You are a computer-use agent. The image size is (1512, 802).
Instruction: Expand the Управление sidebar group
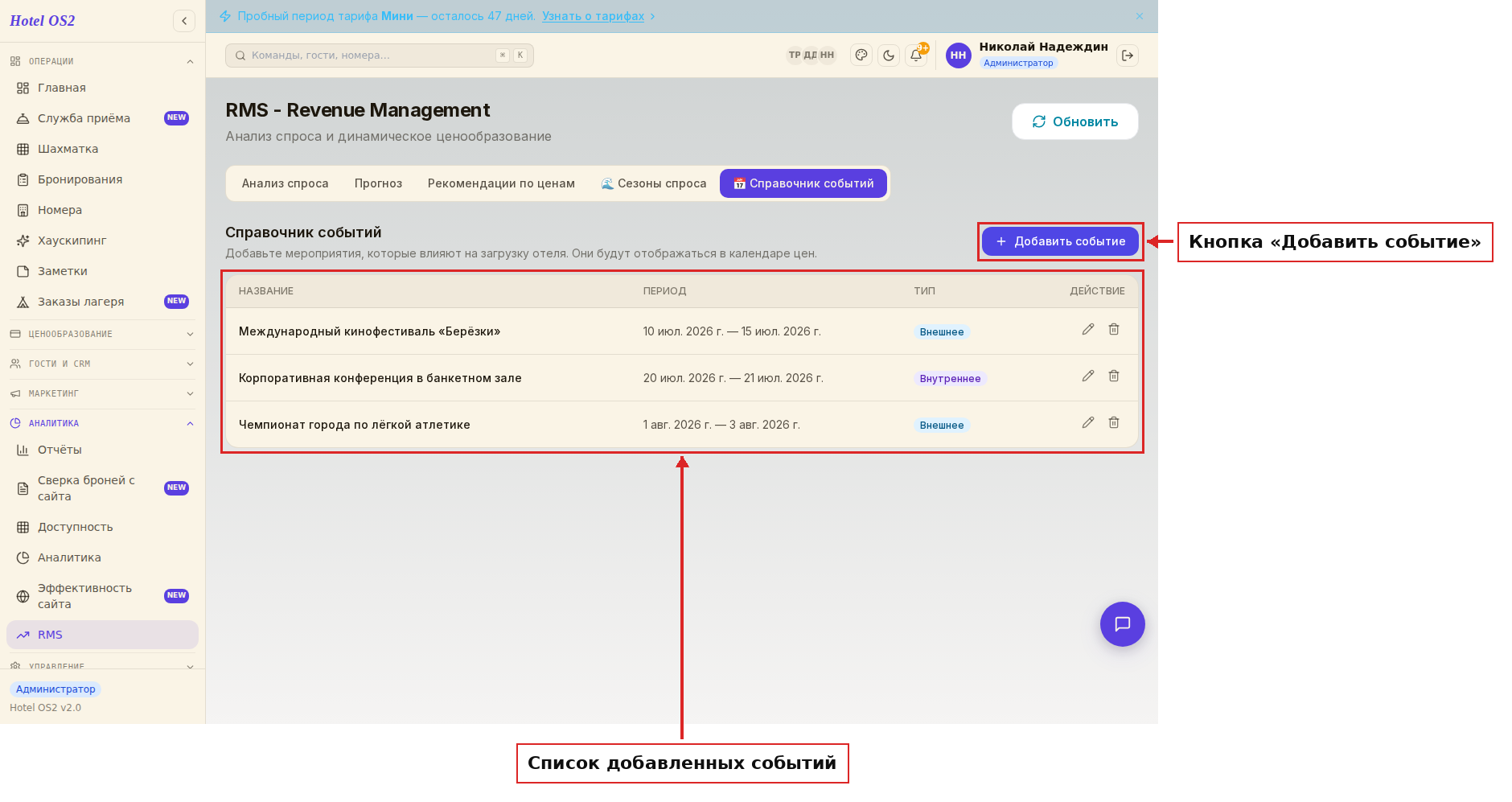tap(102, 665)
